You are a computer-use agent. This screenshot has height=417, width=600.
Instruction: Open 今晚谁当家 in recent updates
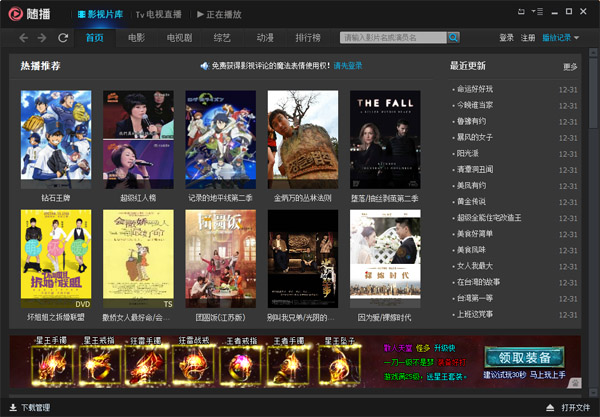click(x=474, y=105)
